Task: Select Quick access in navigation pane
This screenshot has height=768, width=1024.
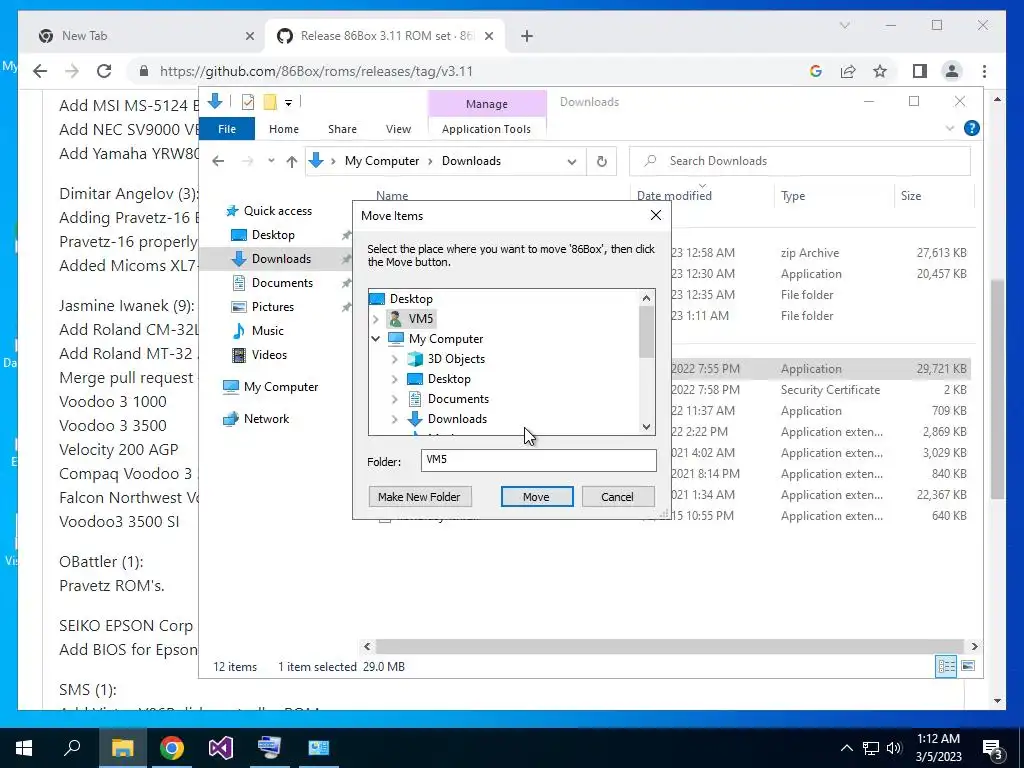Action: 270,210
